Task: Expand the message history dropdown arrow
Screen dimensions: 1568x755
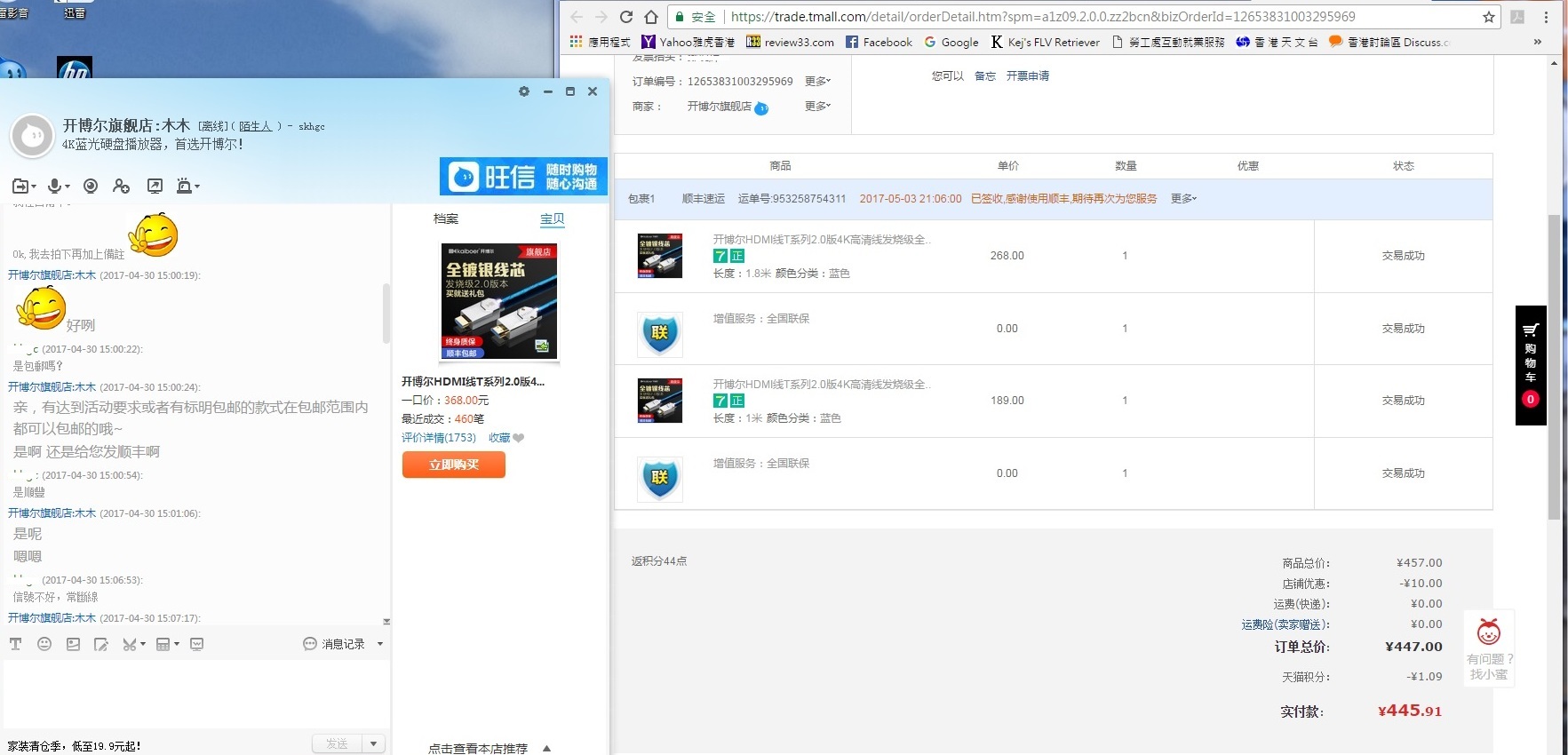Action: (380, 644)
